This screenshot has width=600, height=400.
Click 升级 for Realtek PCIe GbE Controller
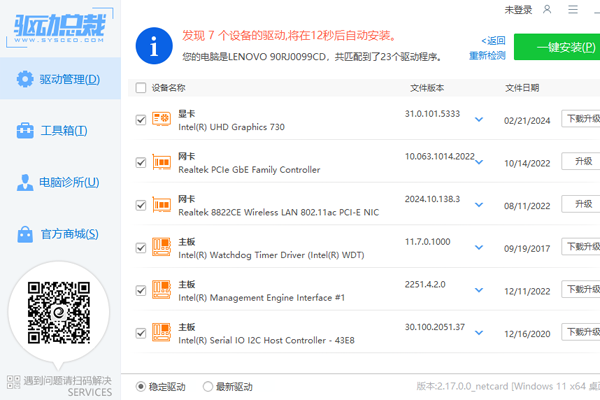[x=582, y=162]
